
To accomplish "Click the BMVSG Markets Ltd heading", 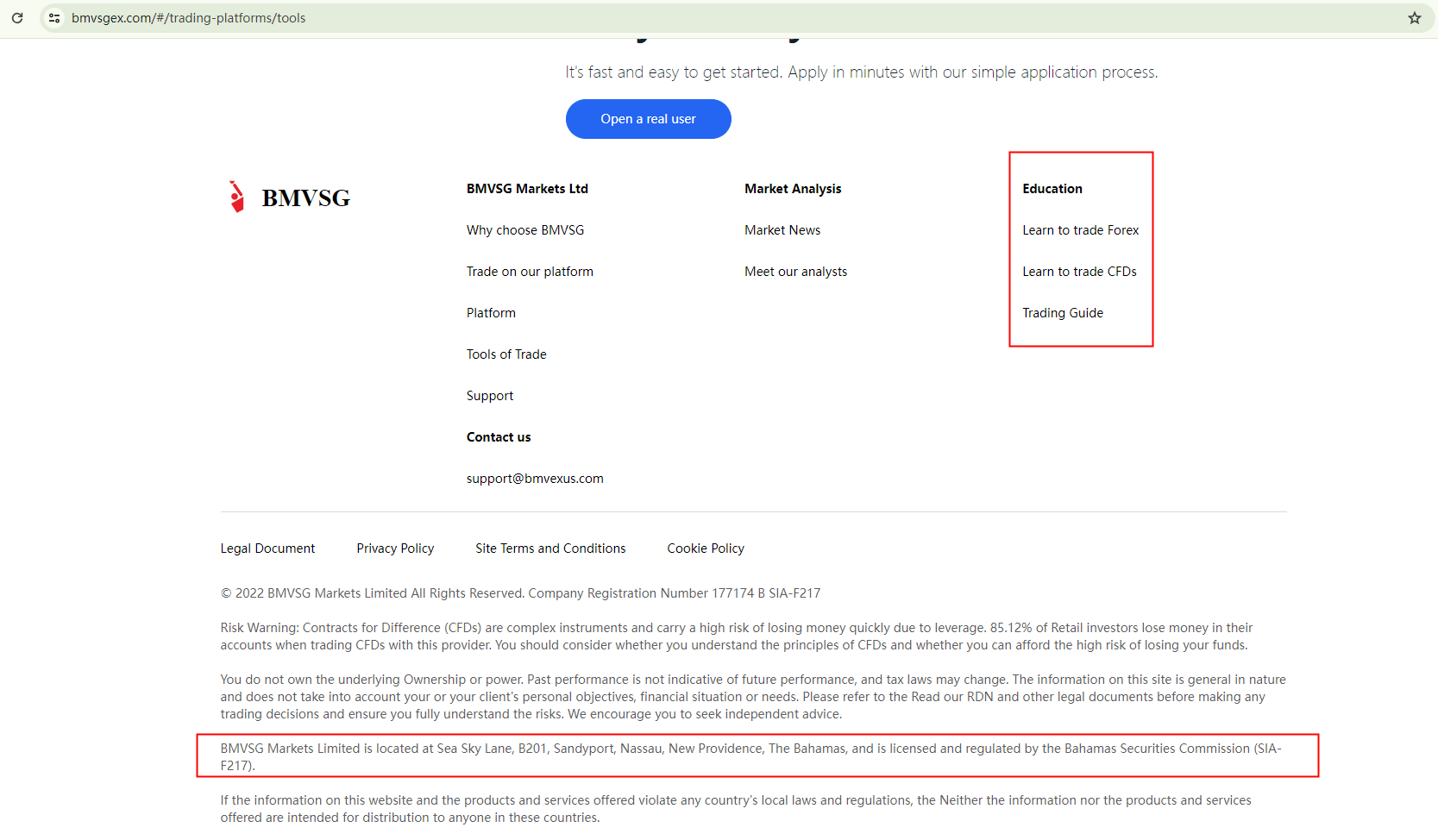I will pos(527,189).
